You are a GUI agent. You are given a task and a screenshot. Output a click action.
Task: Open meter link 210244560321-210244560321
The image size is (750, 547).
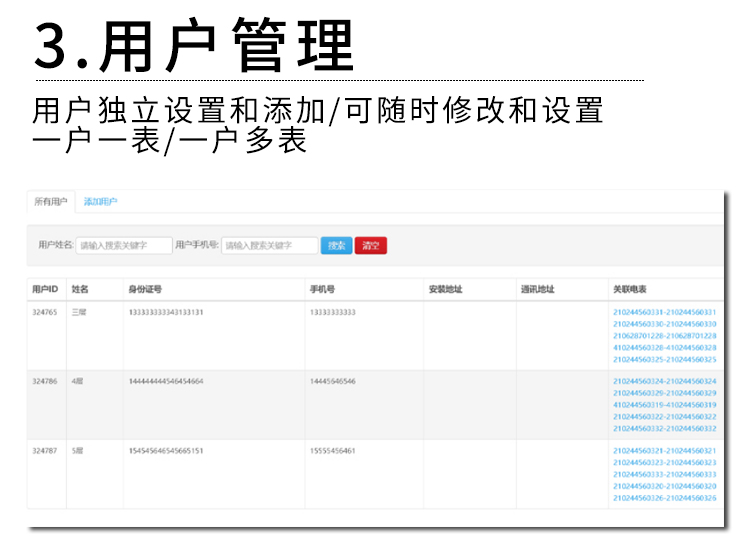point(664,451)
